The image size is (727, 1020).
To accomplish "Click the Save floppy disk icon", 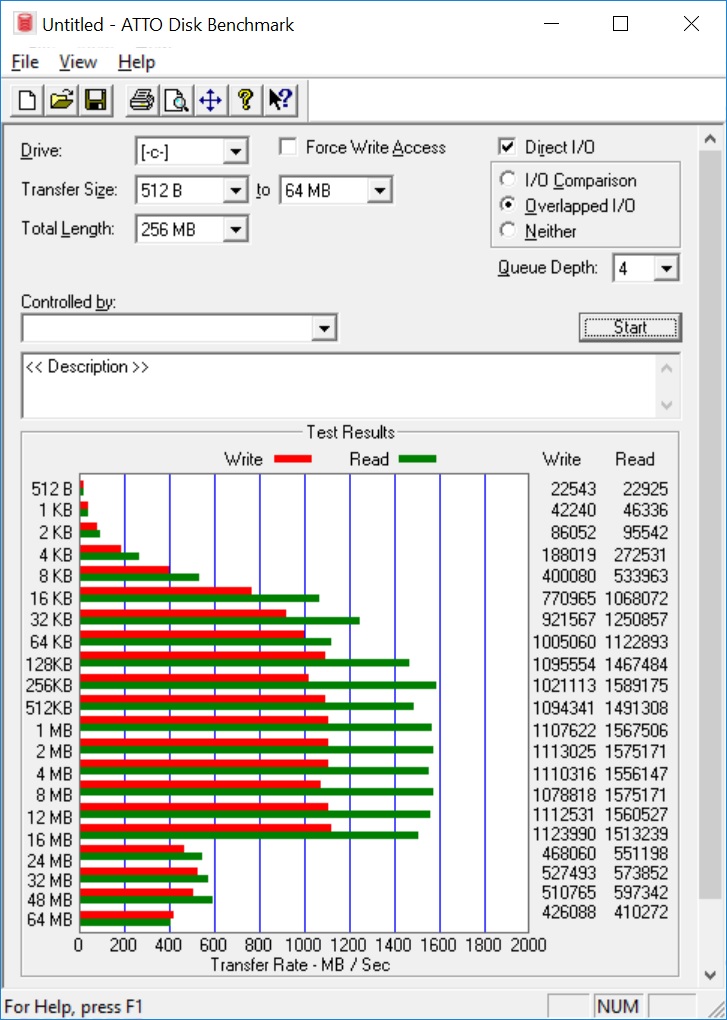I will [x=95, y=99].
